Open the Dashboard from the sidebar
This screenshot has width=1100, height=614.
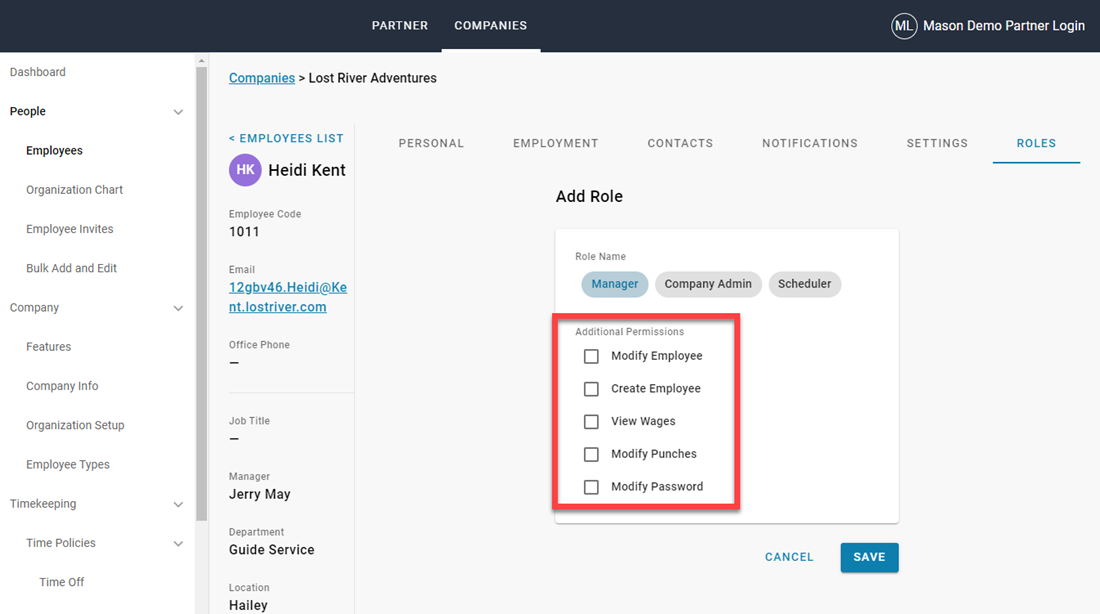coord(38,71)
